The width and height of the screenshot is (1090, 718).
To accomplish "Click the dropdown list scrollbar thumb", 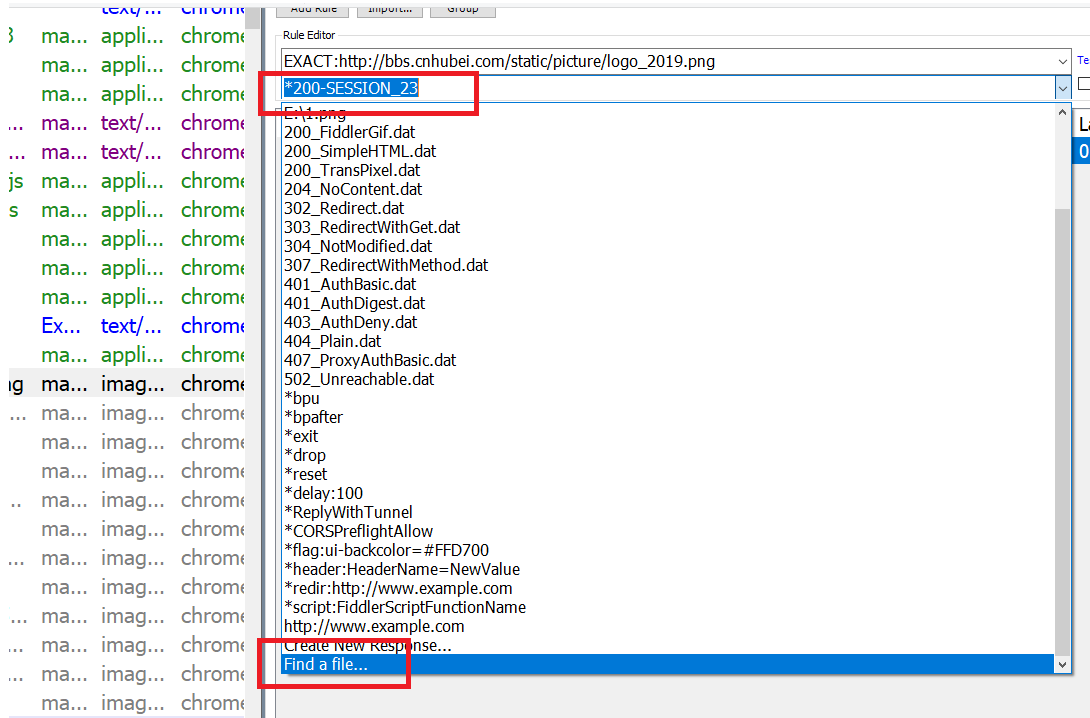I will 1062,431.
